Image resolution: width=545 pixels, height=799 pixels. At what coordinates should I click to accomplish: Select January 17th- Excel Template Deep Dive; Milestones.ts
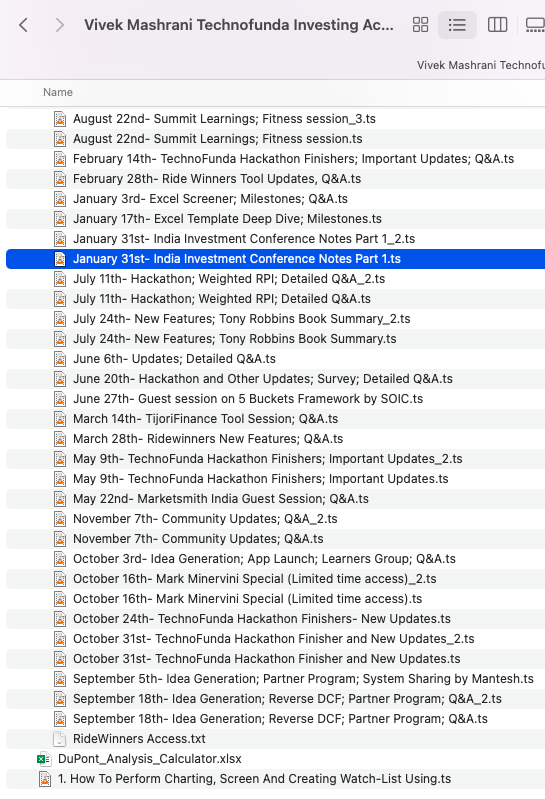tap(227, 219)
